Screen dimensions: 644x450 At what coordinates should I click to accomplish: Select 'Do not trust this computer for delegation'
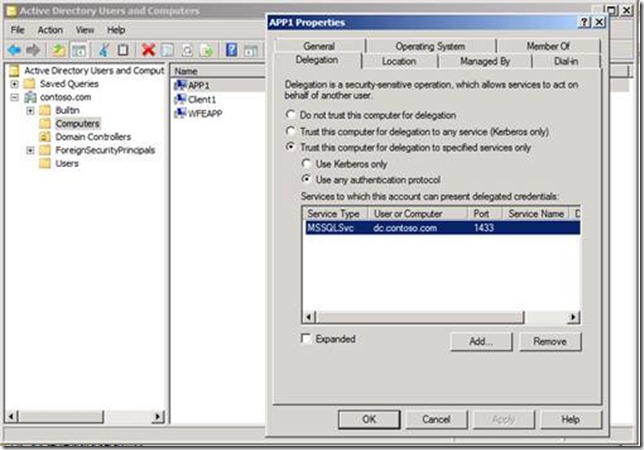pos(291,116)
